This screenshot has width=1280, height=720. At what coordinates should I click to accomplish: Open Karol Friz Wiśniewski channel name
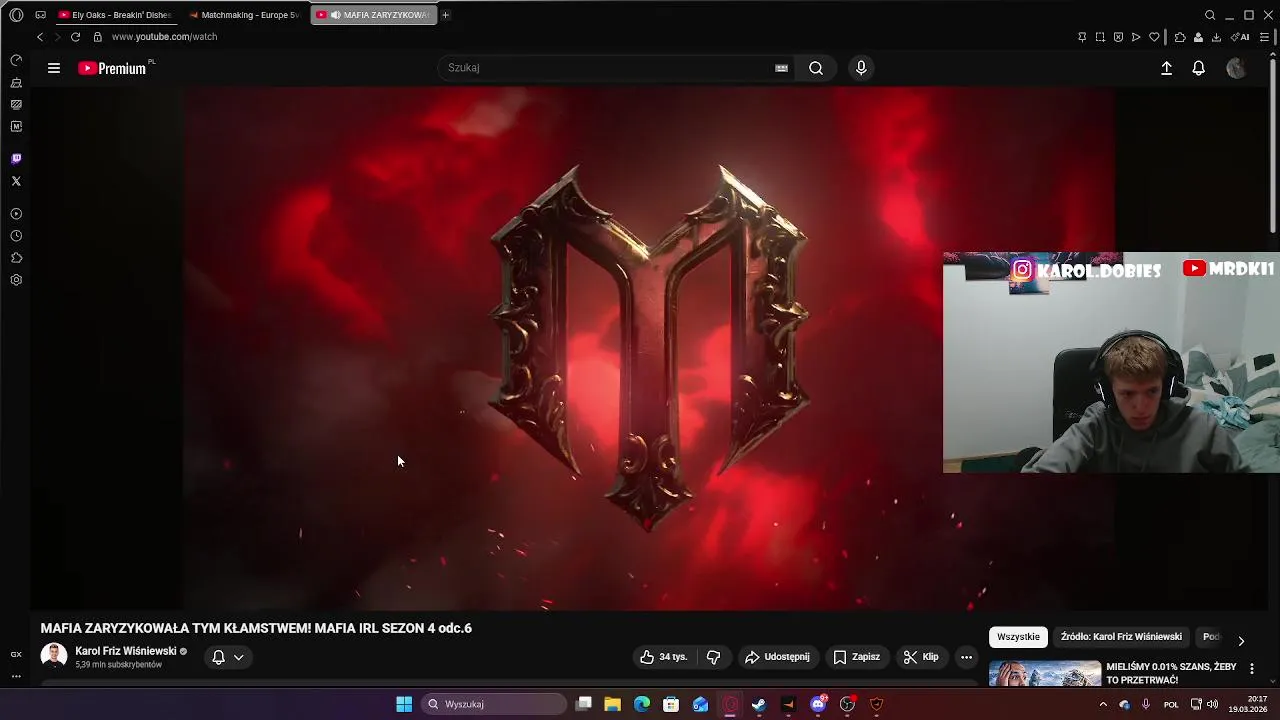pos(125,651)
